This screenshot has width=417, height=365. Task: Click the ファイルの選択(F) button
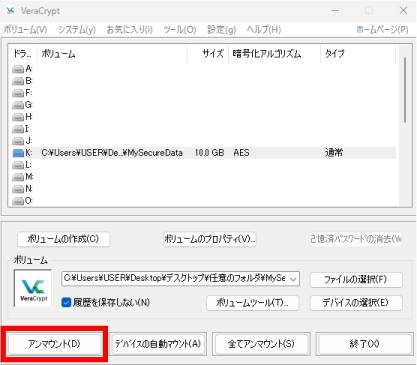[356, 279]
